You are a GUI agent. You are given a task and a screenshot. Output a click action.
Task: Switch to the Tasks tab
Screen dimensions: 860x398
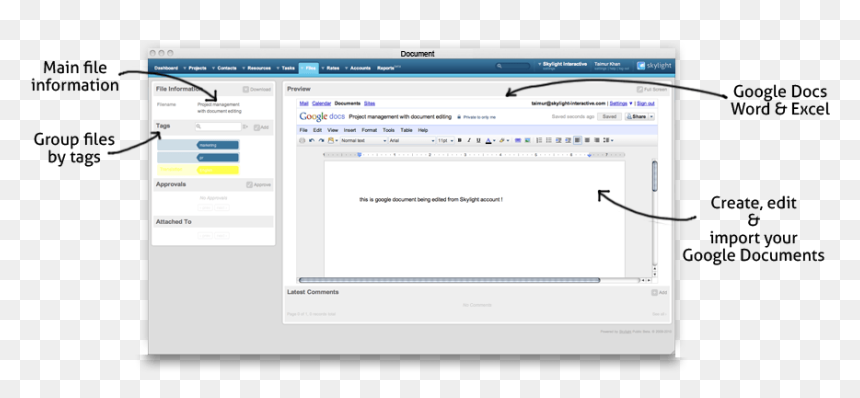[x=288, y=68]
